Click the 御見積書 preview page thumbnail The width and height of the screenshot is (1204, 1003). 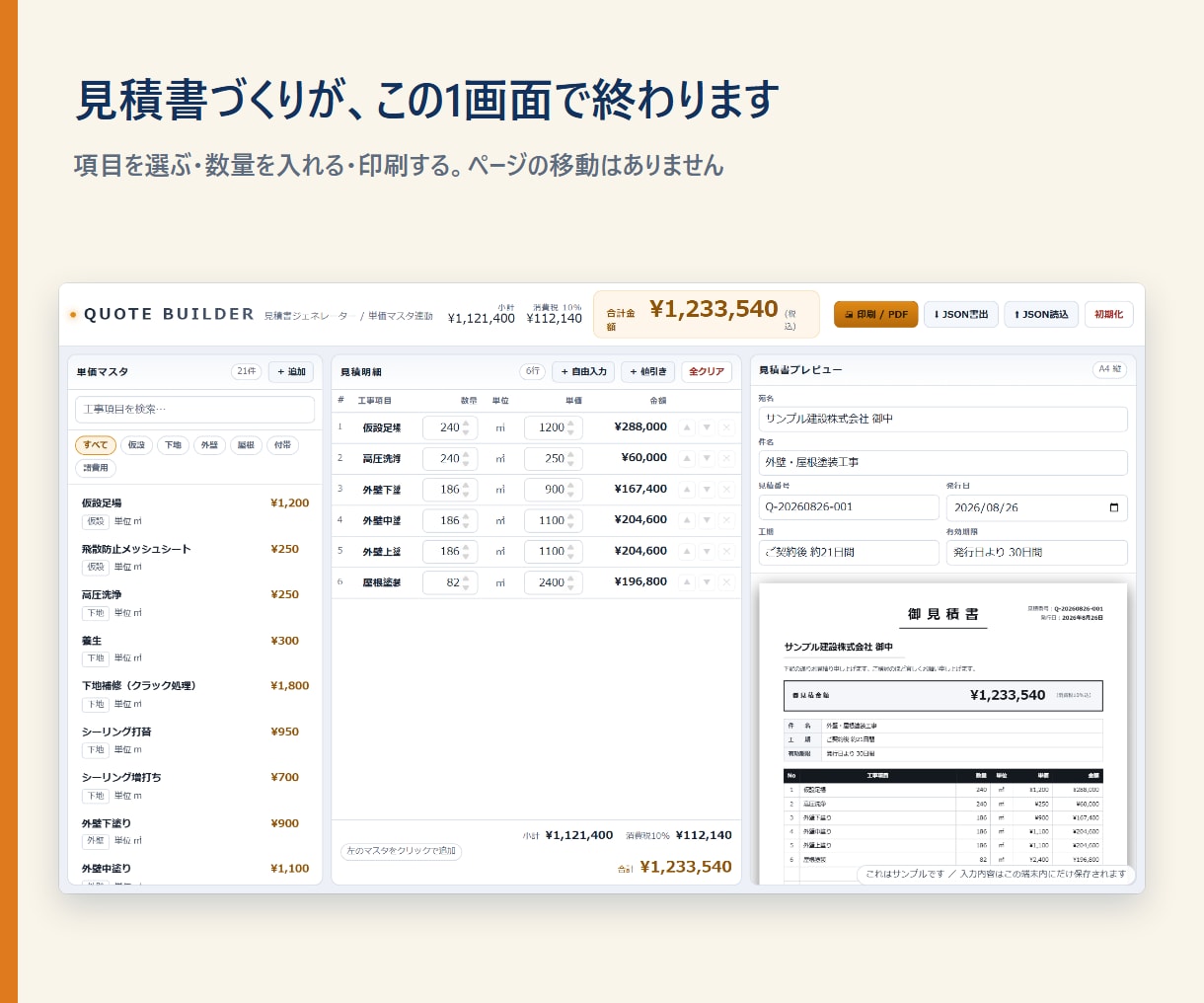tap(942, 734)
